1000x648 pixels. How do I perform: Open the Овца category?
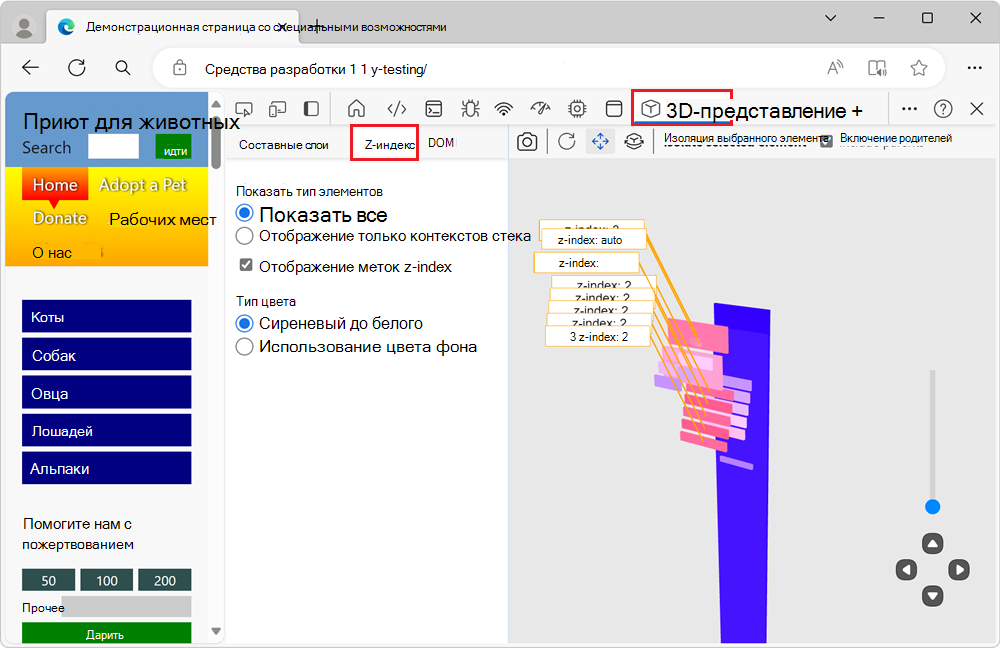tap(107, 392)
